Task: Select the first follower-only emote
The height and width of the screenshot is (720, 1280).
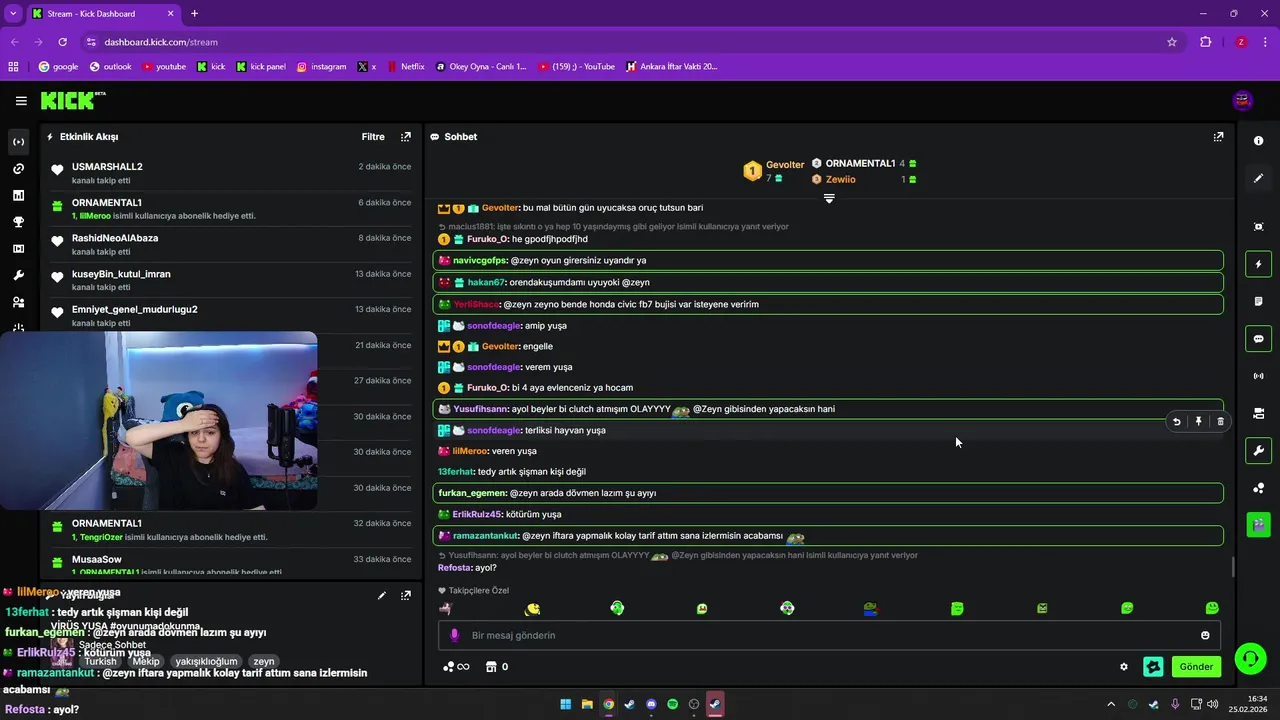Action: (x=446, y=608)
